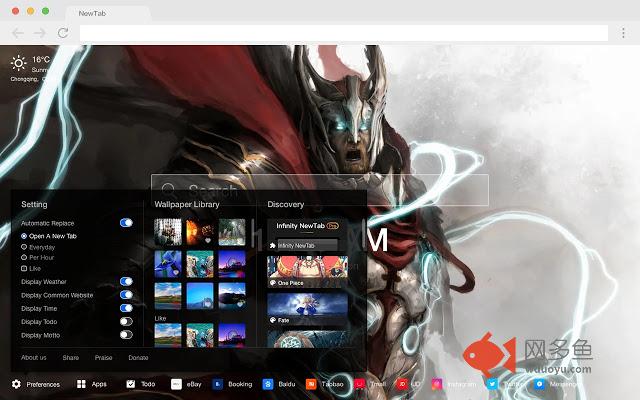
Task: Click the About us link
Action: click(x=33, y=357)
